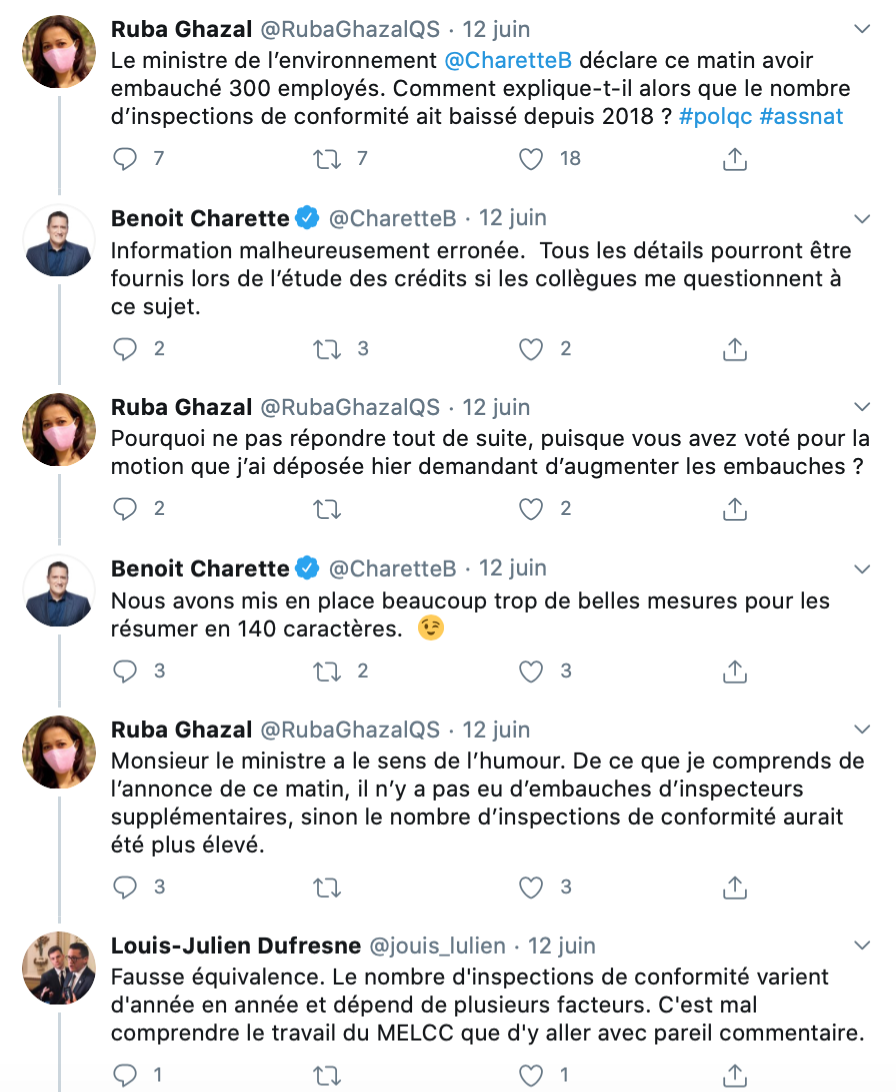Screen dimensions: 896x1092
Task: Retweet Benoit Charette's 'Information malheureusement erronée' tweet
Action: click(x=327, y=349)
